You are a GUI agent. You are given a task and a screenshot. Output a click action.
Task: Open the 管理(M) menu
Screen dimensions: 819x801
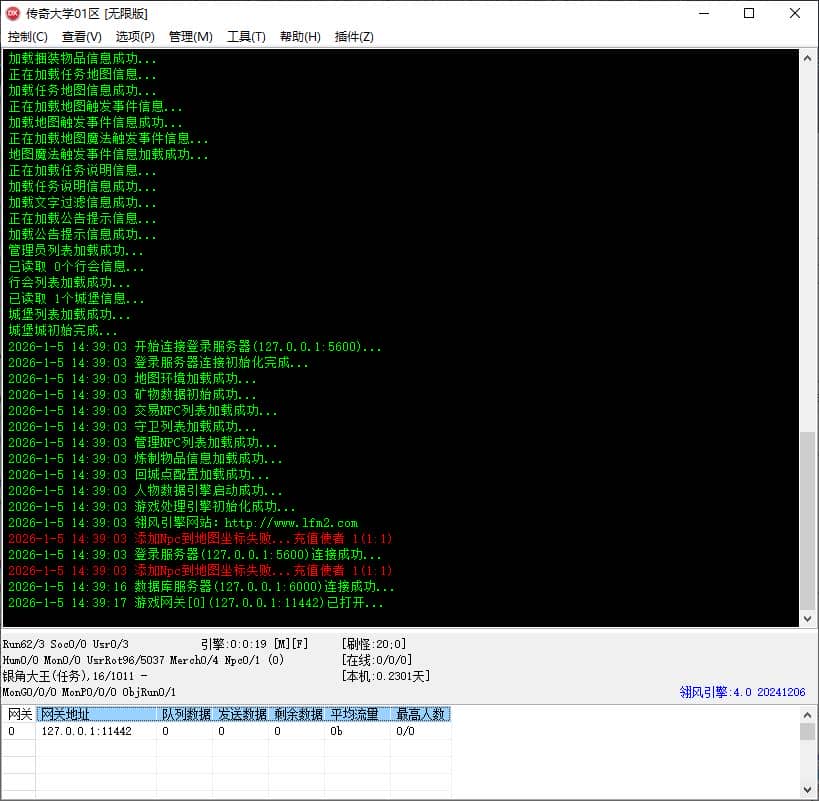click(191, 37)
